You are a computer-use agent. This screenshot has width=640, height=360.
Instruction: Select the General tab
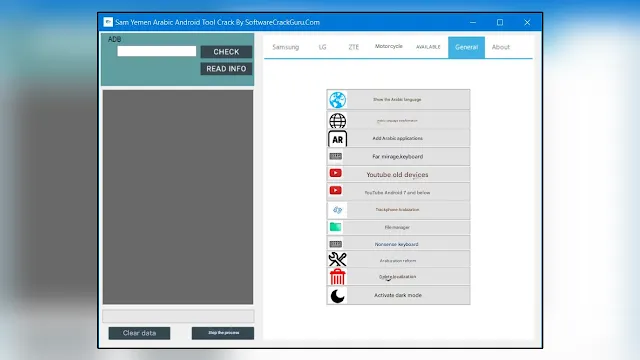(467, 47)
